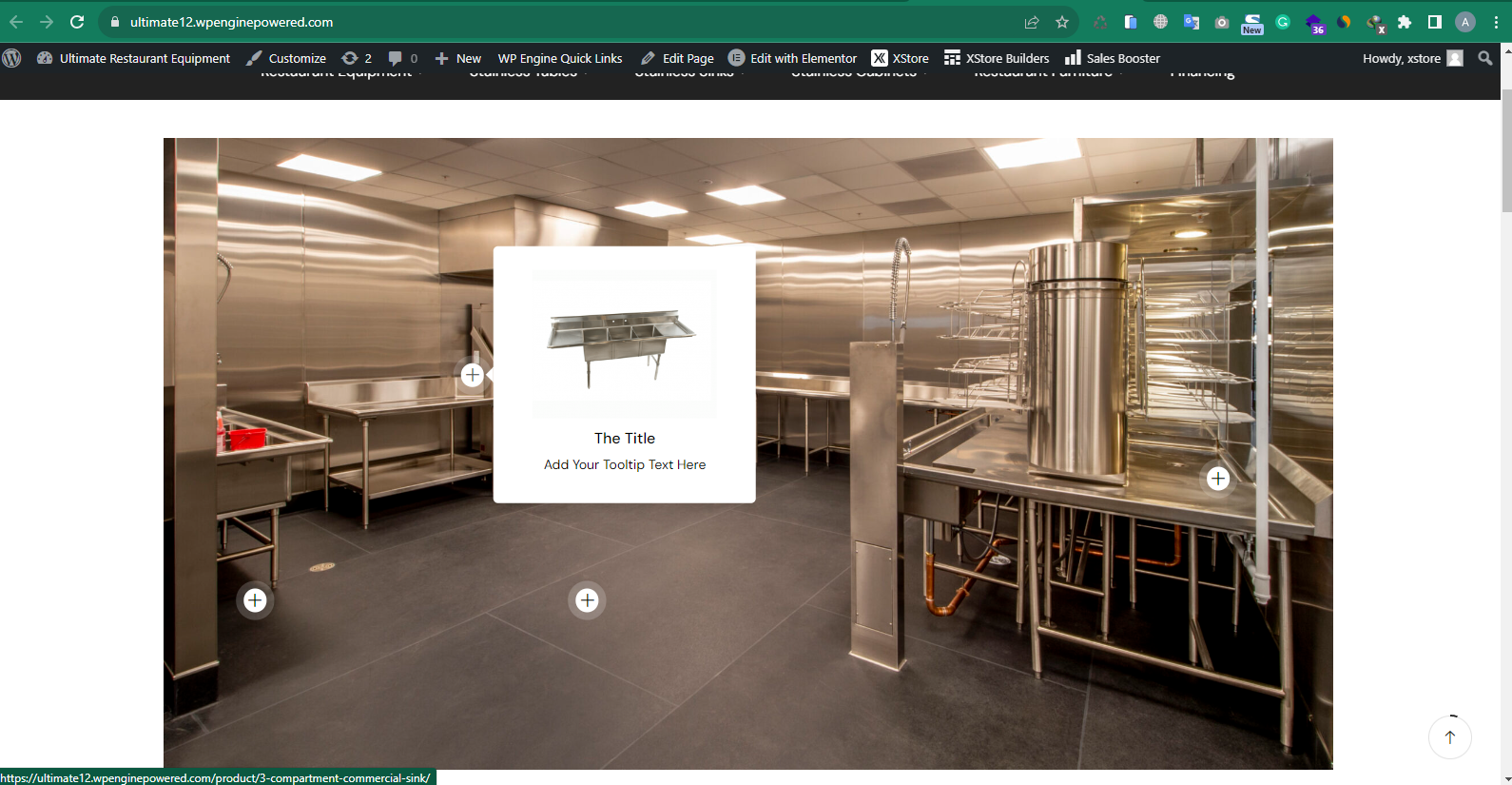Click the share page icon in address bar
Image resolution: width=1512 pixels, height=785 pixels.
pos(1032,22)
